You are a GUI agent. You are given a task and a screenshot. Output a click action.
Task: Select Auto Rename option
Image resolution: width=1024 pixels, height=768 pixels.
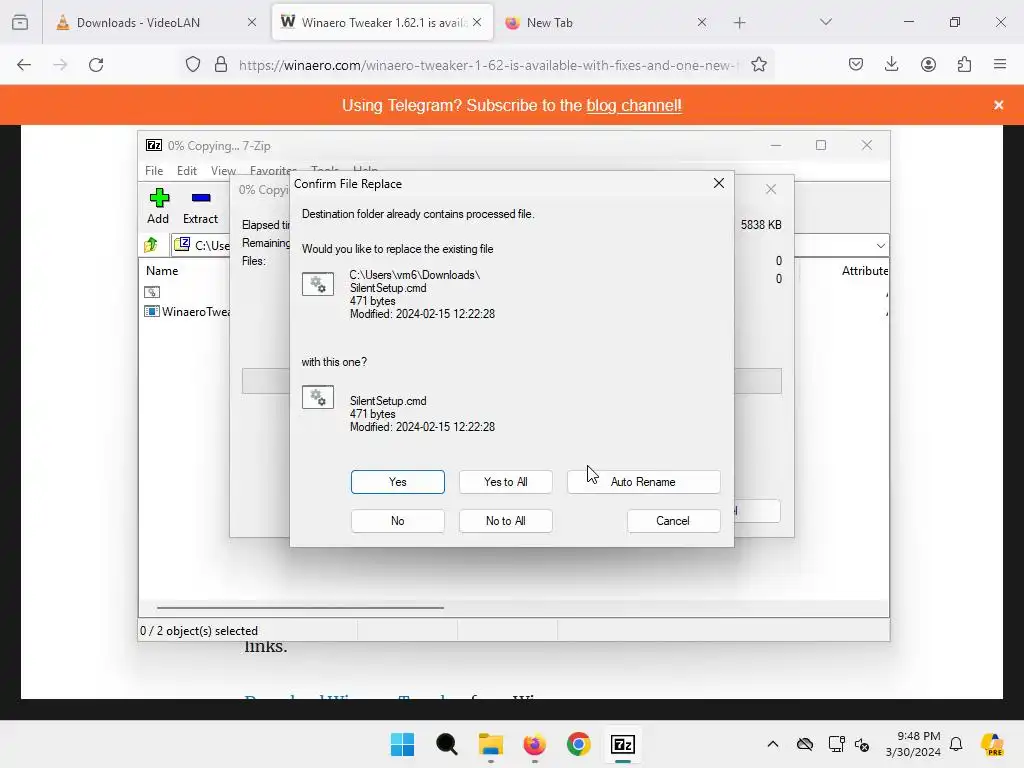[643, 482]
